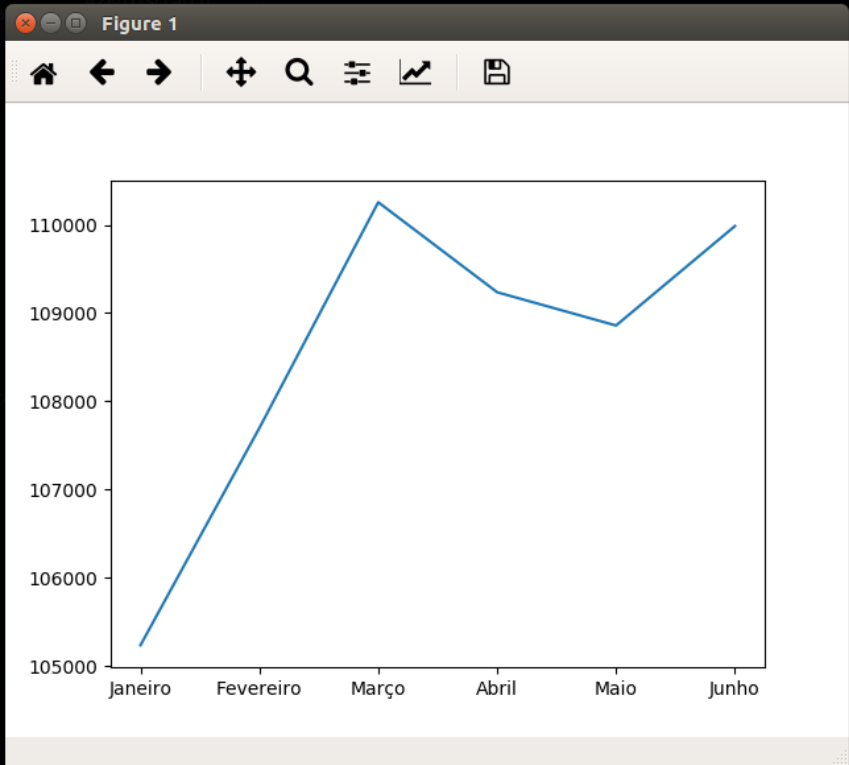Click the Fevereiro x-axis label
Image resolution: width=849 pixels, height=765 pixels.
[259, 689]
